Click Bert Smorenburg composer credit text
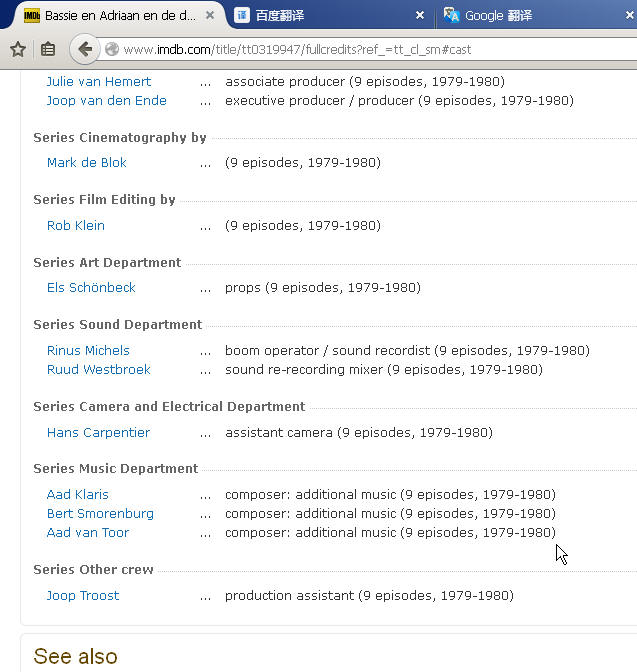Viewport: 637px width, 672px height. point(390,513)
